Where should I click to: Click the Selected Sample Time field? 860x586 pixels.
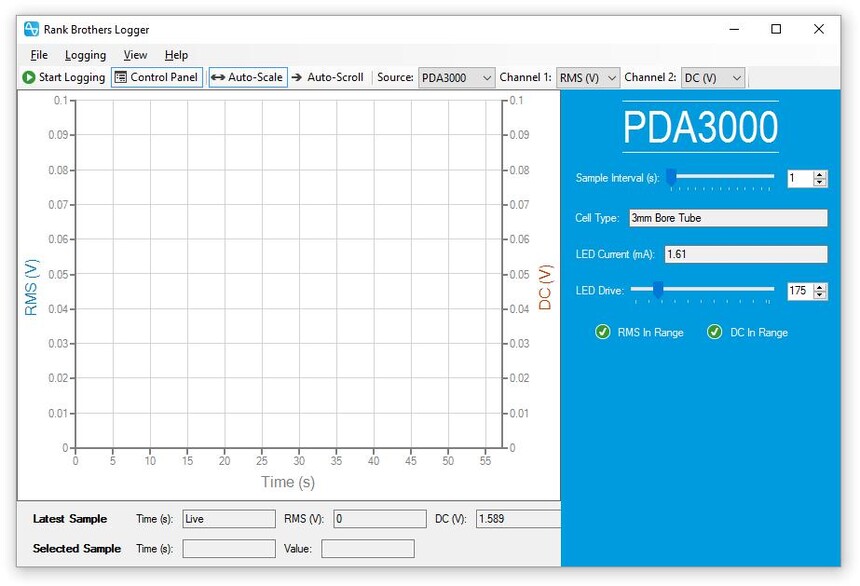click(229, 548)
